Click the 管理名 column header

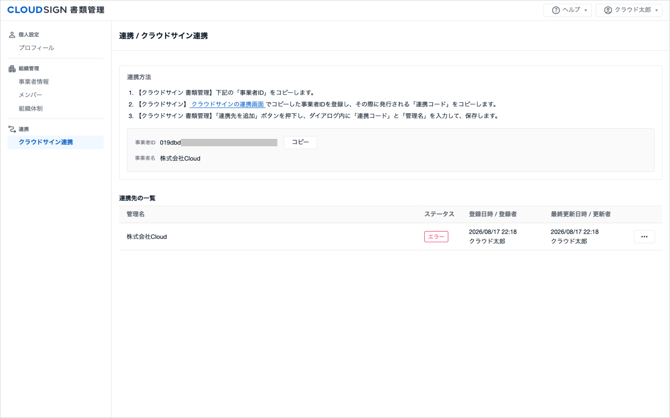(x=135, y=214)
